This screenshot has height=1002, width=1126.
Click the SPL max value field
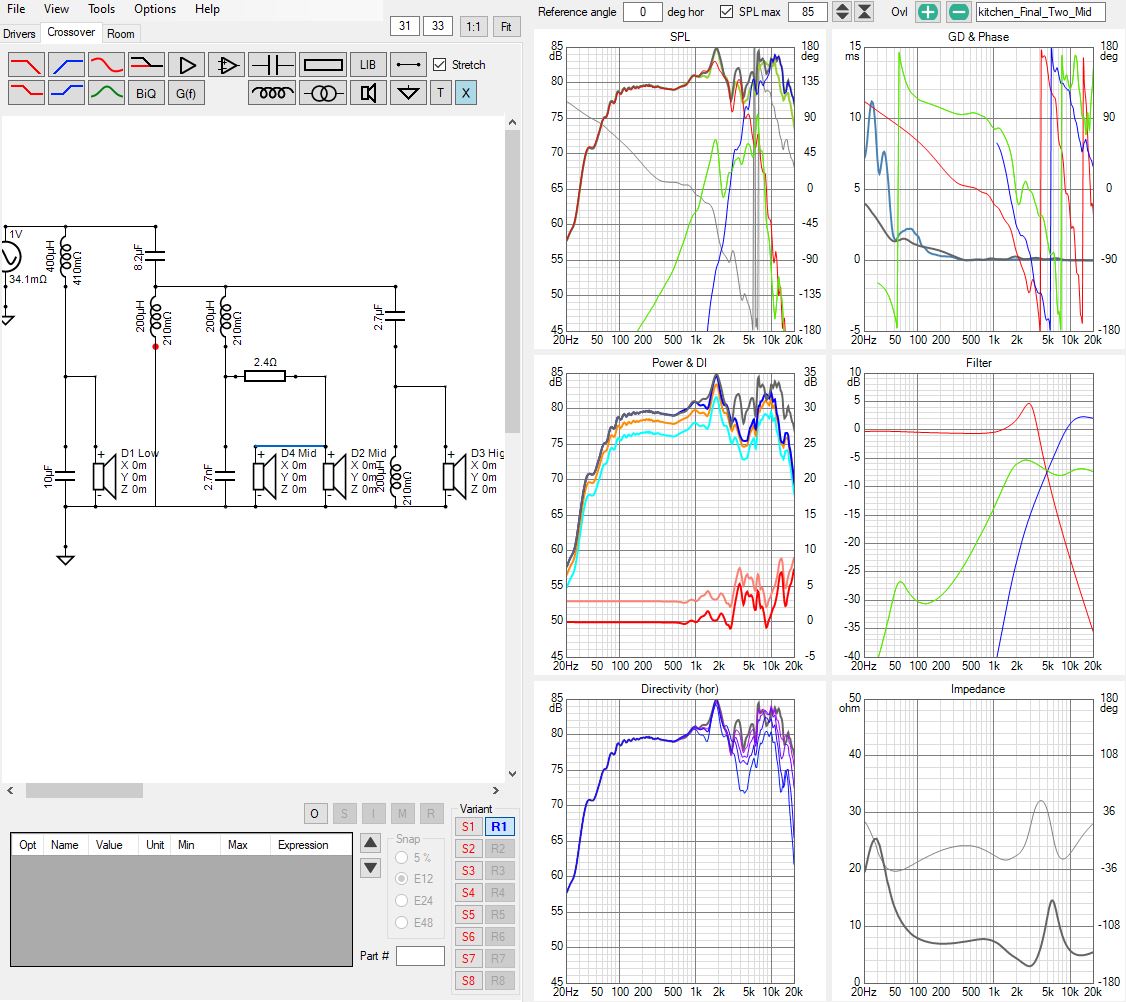tap(808, 11)
